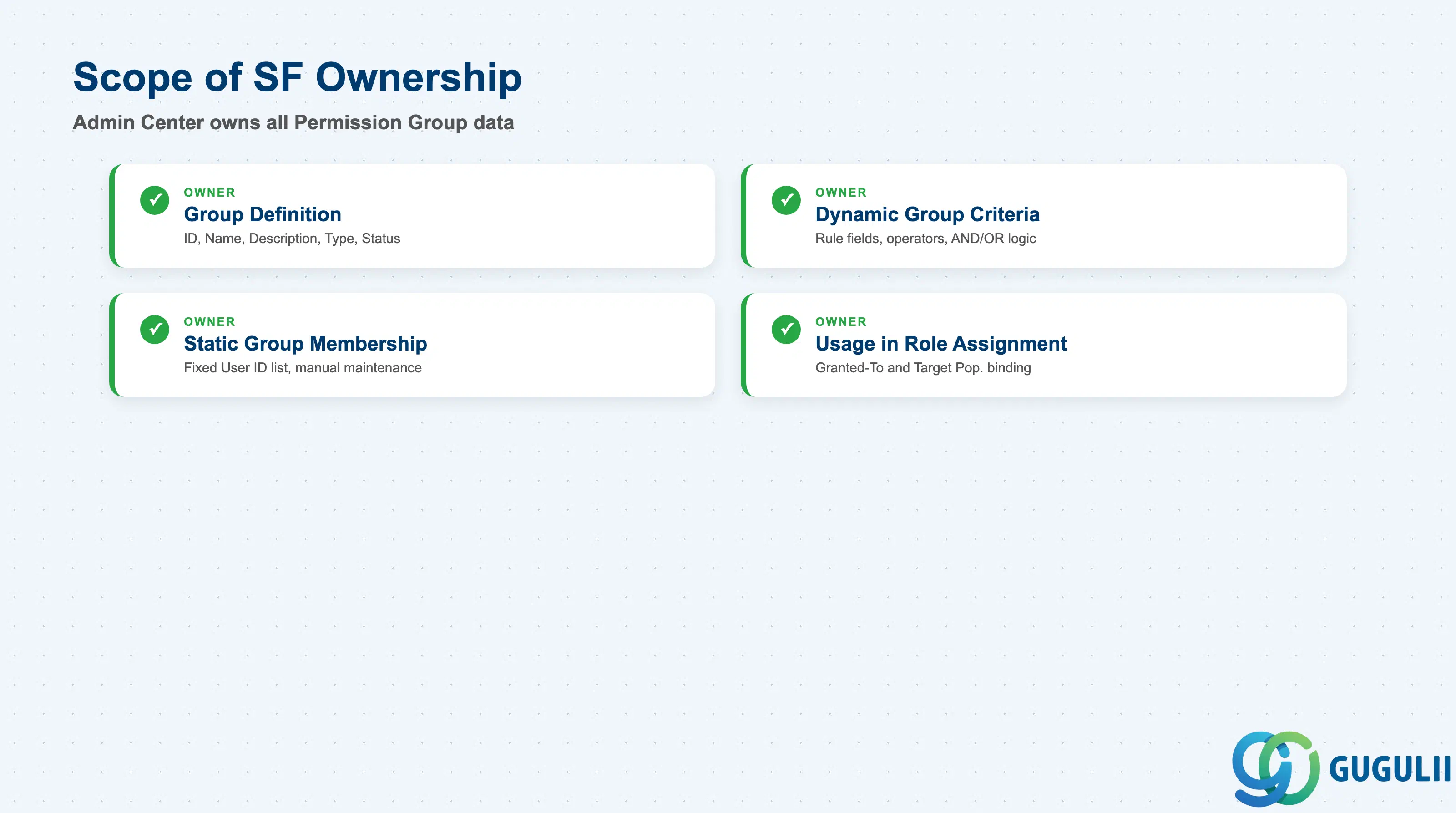Click the GUGULII logo emblem
Image resolution: width=1456 pixels, height=813 pixels.
click(x=1276, y=768)
